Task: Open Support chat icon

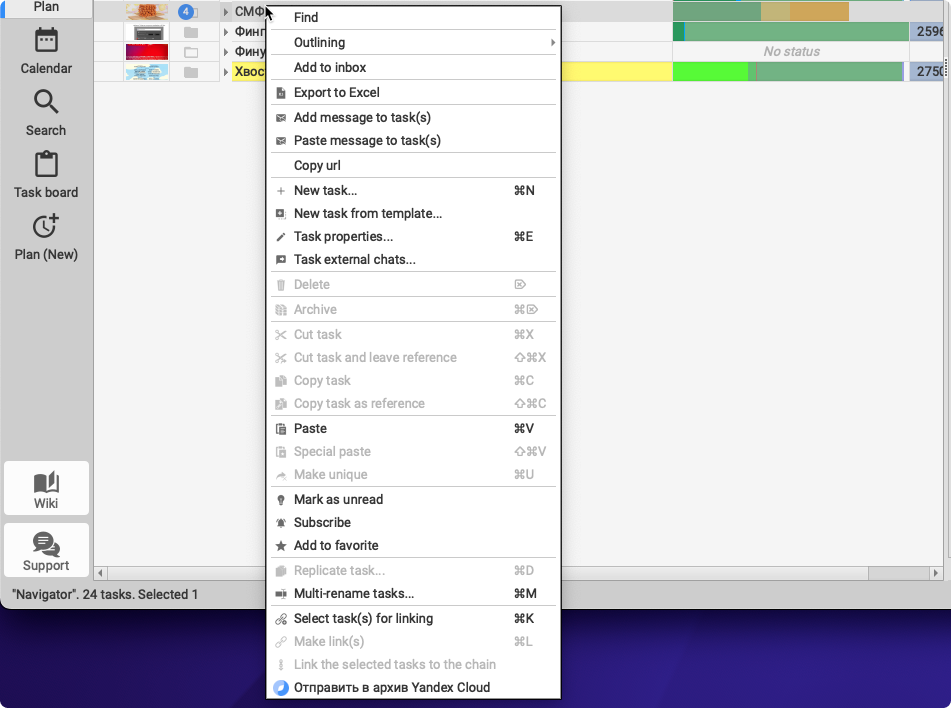Action: click(46, 545)
